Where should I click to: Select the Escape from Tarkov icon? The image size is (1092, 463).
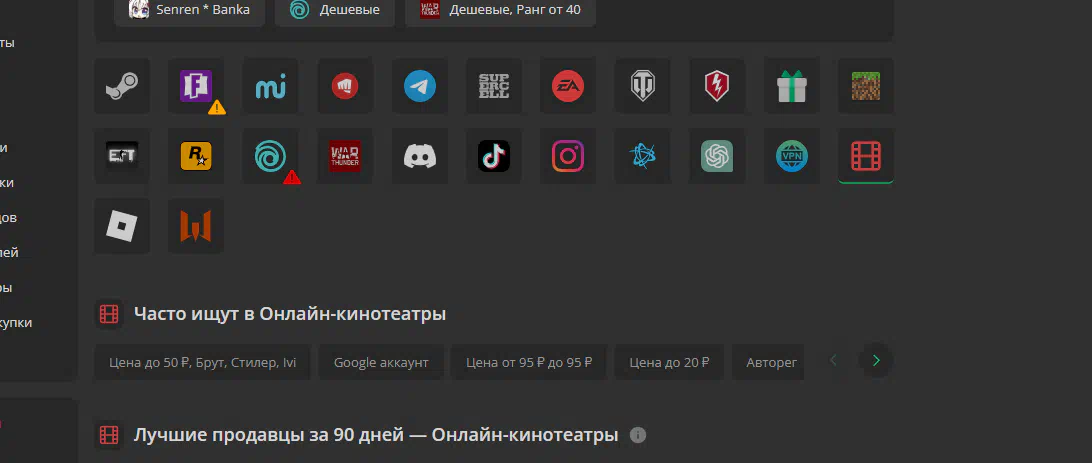[122, 156]
